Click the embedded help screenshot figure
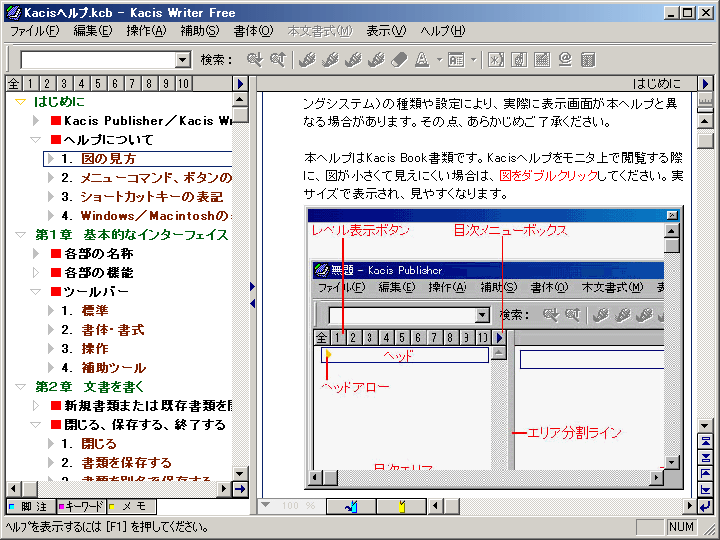Image resolution: width=720 pixels, height=540 pixels. [494, 348]
